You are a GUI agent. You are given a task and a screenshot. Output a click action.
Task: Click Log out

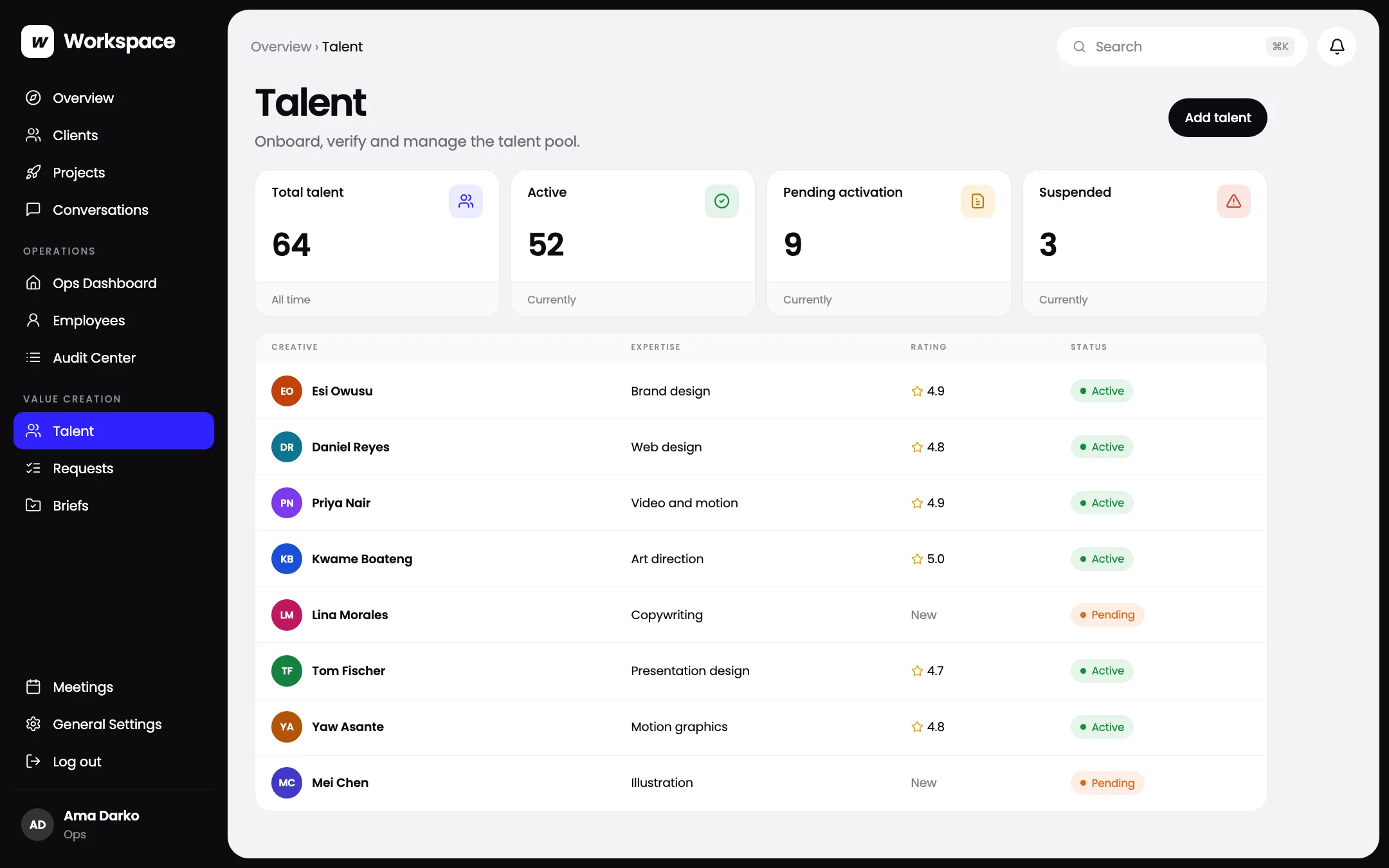(x=114, y=761)
